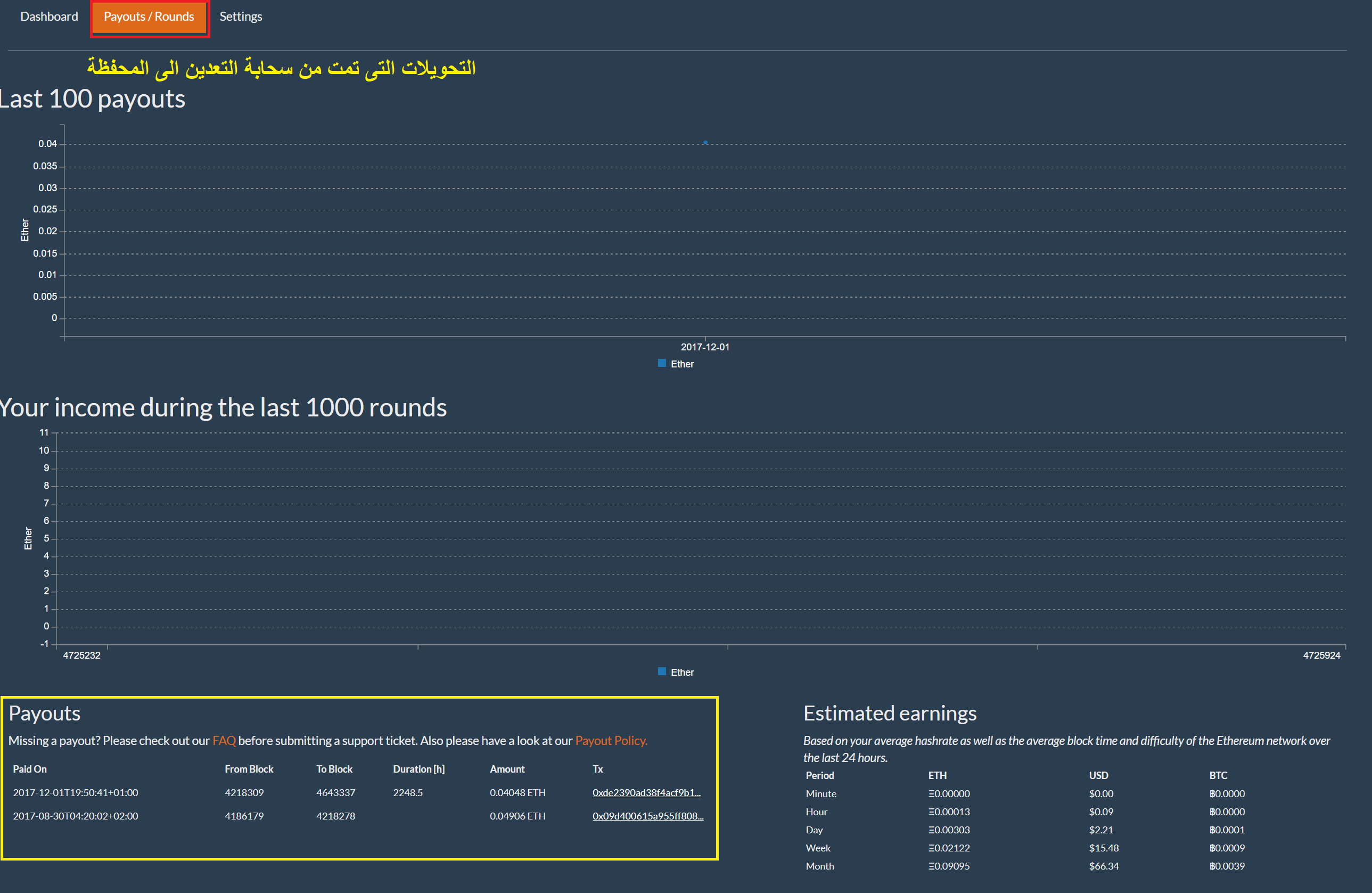Click the Duration [h] column header
The height and width of the screenshot is (893, 1372).
pyautogui.click(x=419, y=769)
